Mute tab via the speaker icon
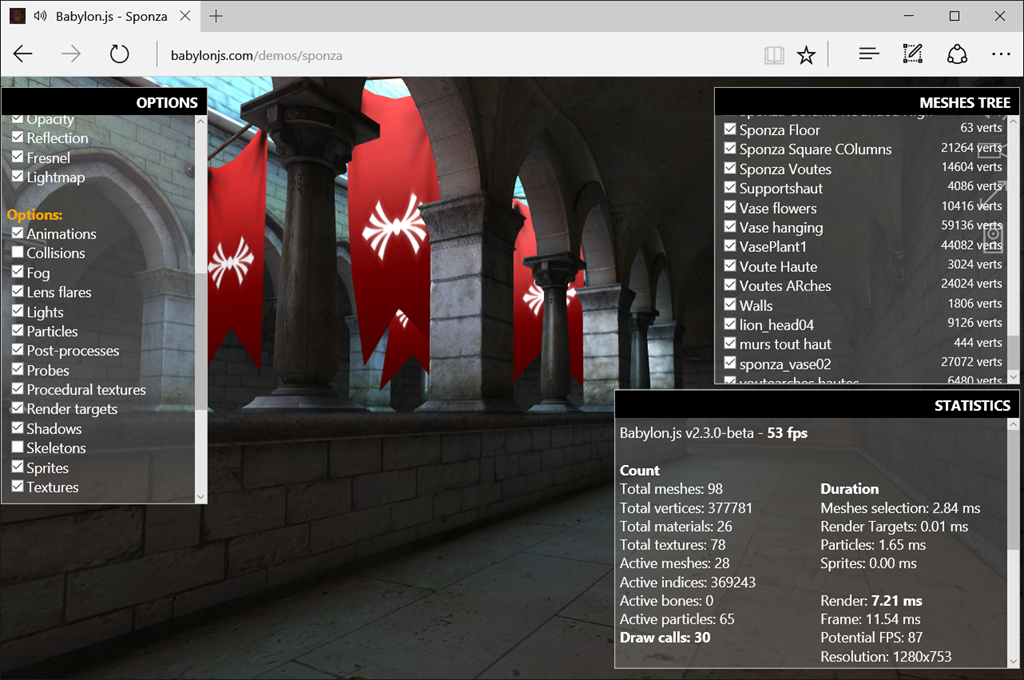1024x680 pixels. pyautogui.click(x=40, y=16)
